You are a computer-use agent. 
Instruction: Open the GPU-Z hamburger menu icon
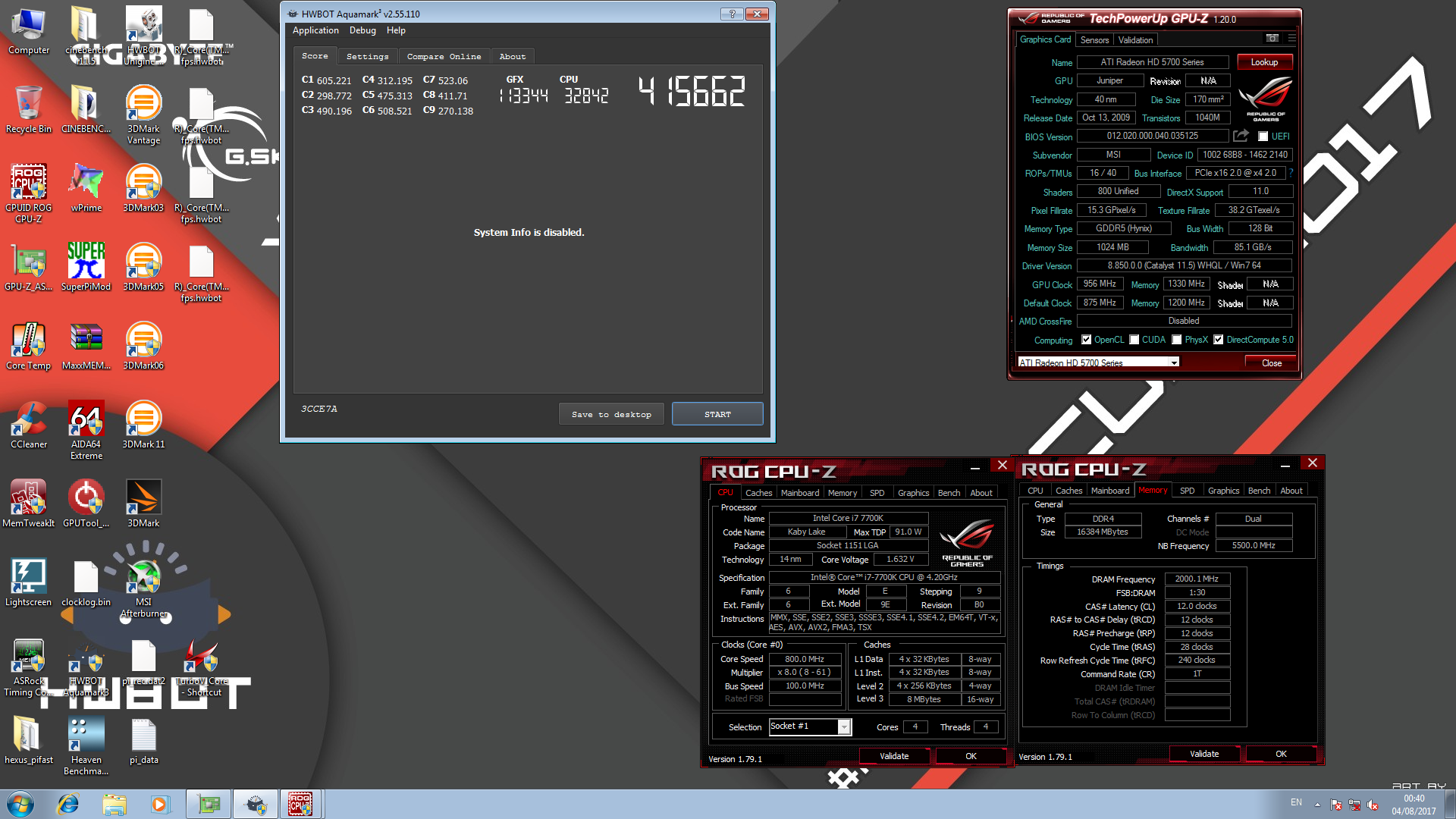click(1291, 39)
